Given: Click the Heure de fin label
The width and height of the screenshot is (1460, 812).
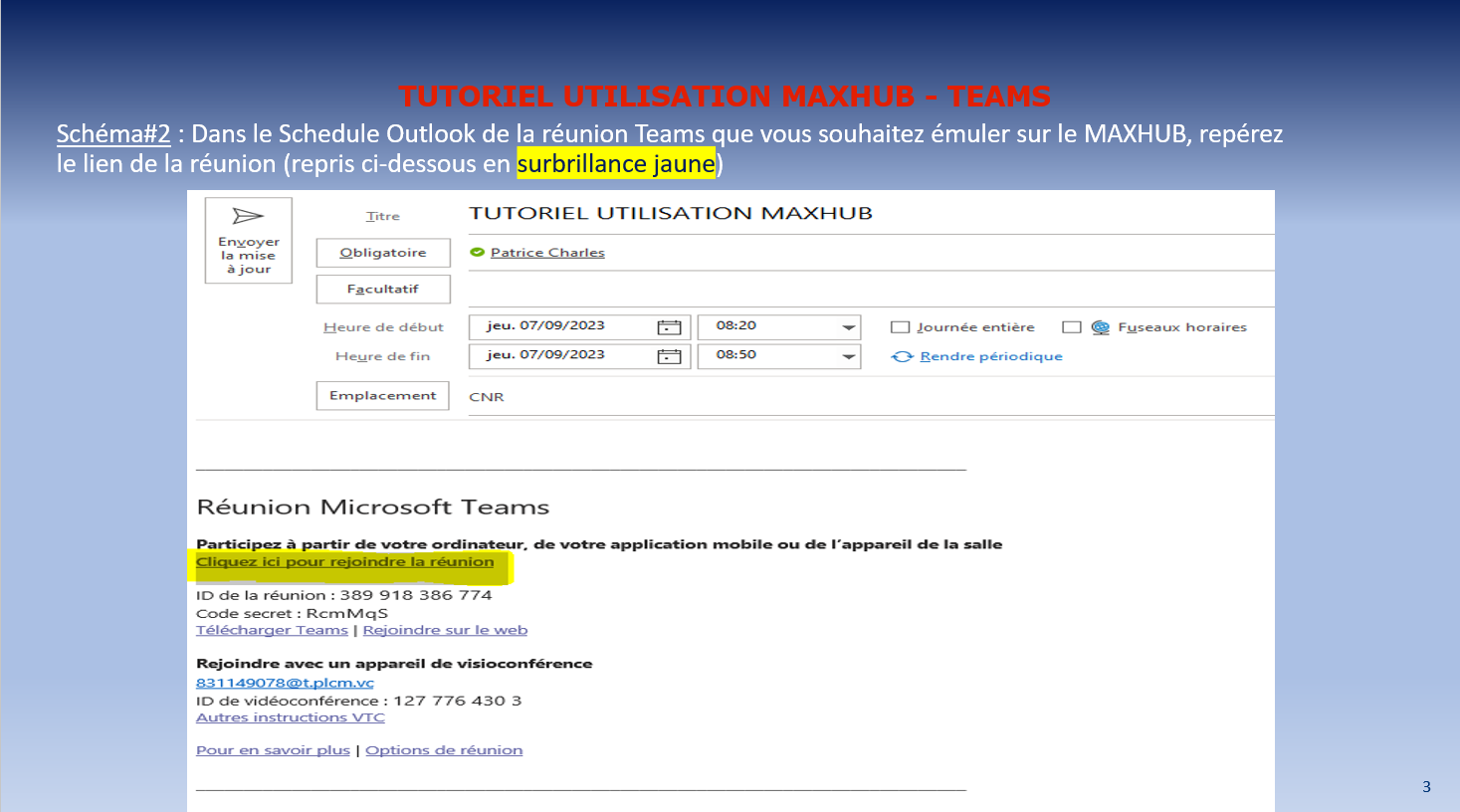Looking at the screenshot, I should tap(383, 356).
